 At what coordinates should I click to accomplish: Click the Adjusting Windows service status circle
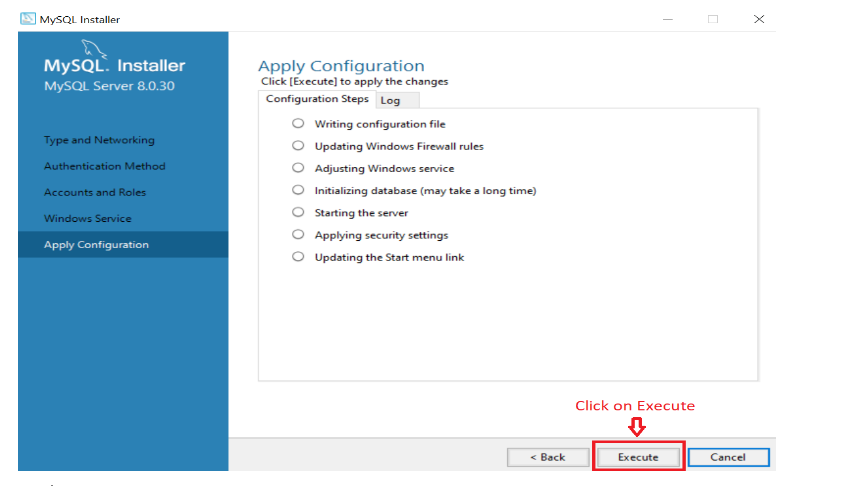pos(298,167)
